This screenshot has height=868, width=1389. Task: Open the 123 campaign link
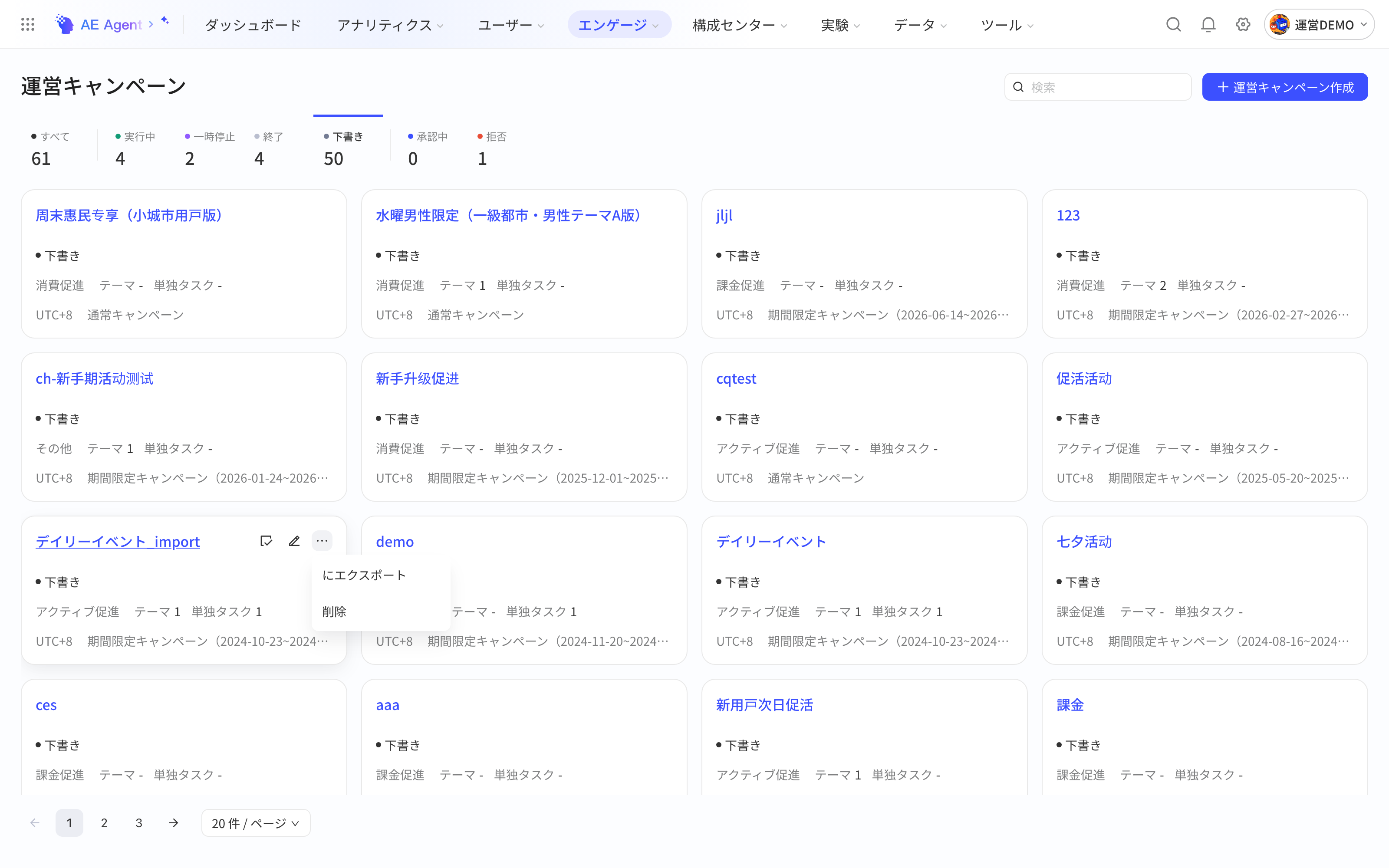[x=1068, y=215]
